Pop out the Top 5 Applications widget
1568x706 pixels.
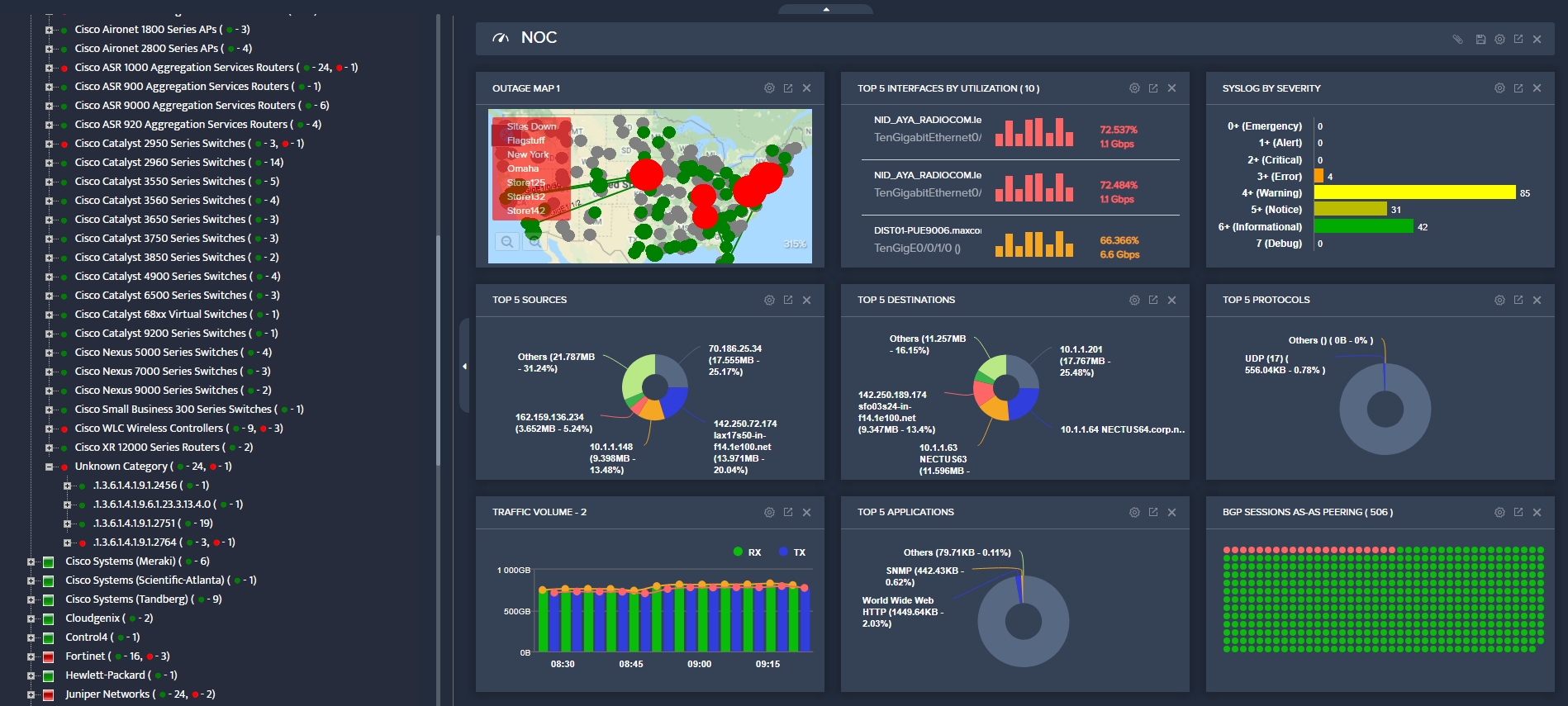pyautogui.click(x=1153, y=512)
